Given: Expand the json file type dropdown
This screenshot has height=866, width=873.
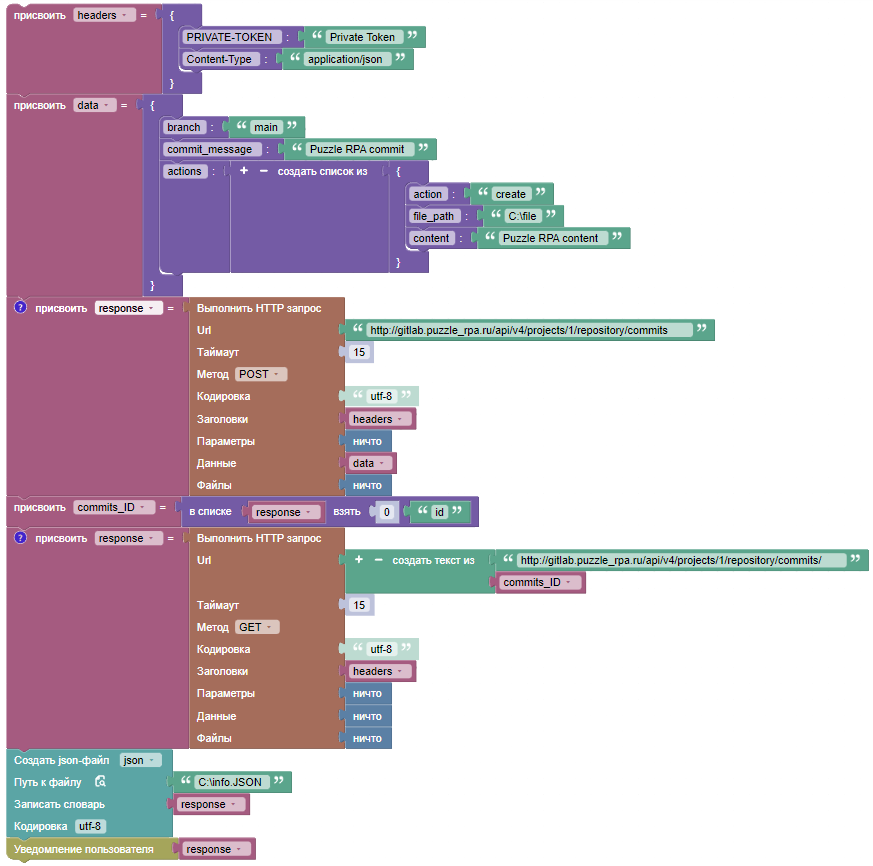Looking at the screenshot, I should [139, 760].
